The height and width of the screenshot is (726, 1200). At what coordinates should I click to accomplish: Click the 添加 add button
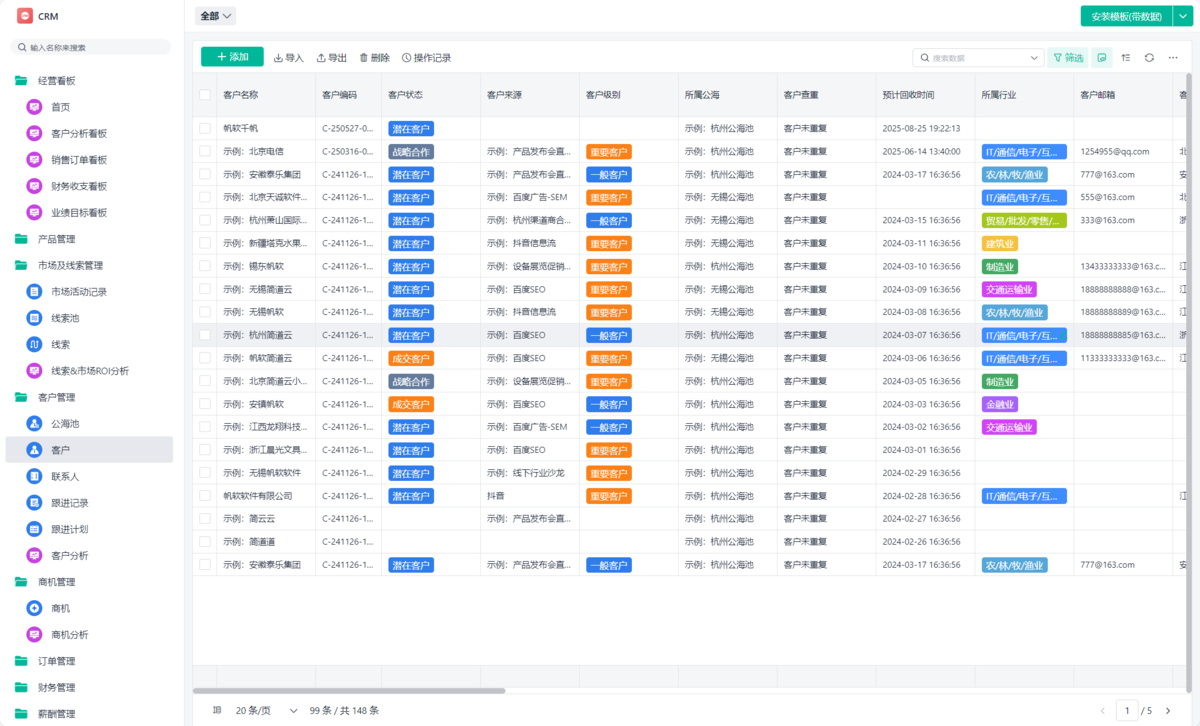[232, 57]
